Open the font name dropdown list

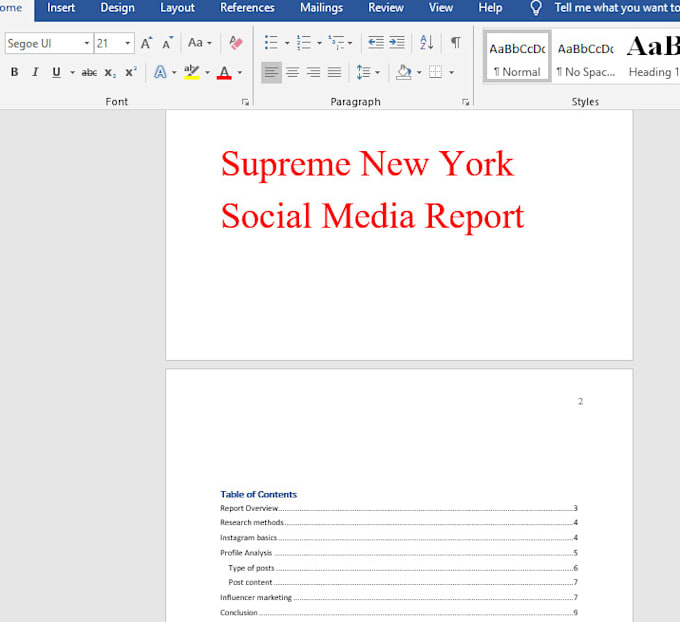point(87,43)
